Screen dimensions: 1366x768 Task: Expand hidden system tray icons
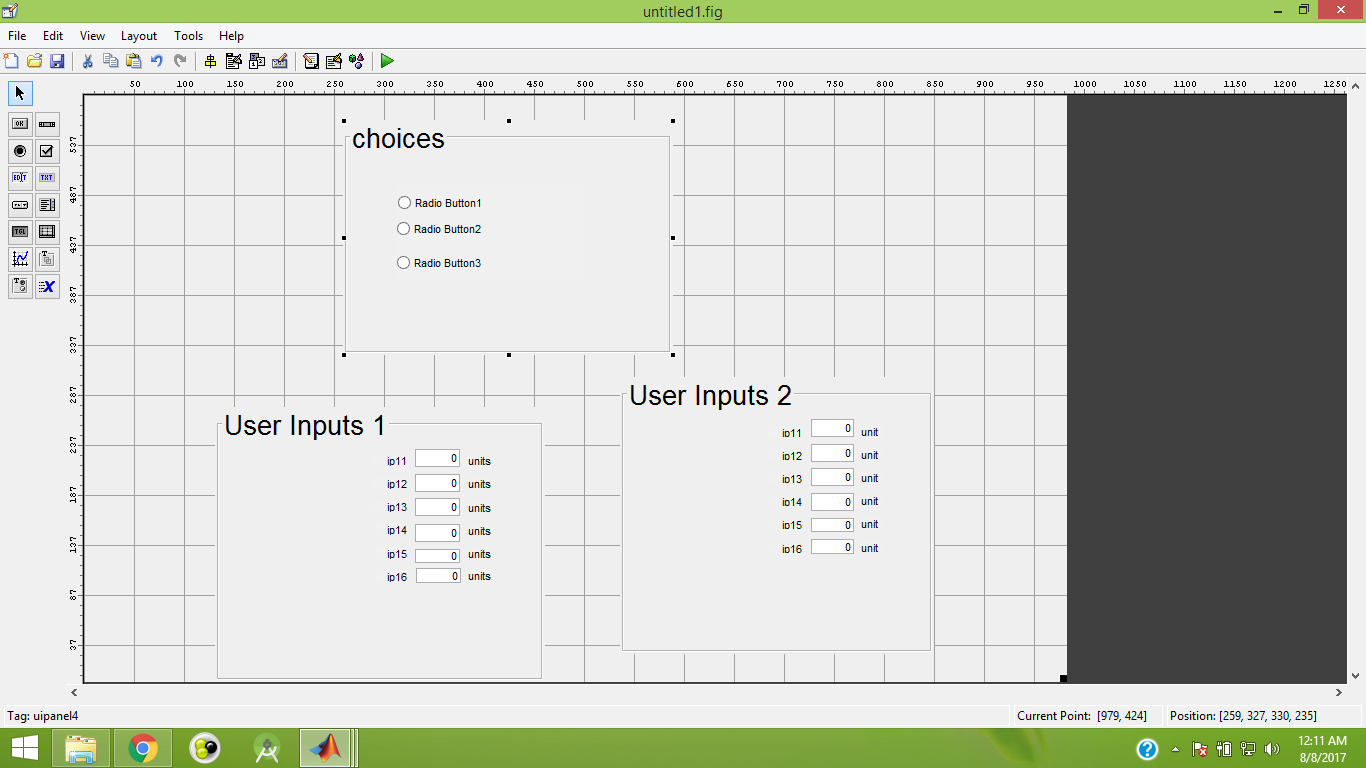click(x=1175, y=749)
